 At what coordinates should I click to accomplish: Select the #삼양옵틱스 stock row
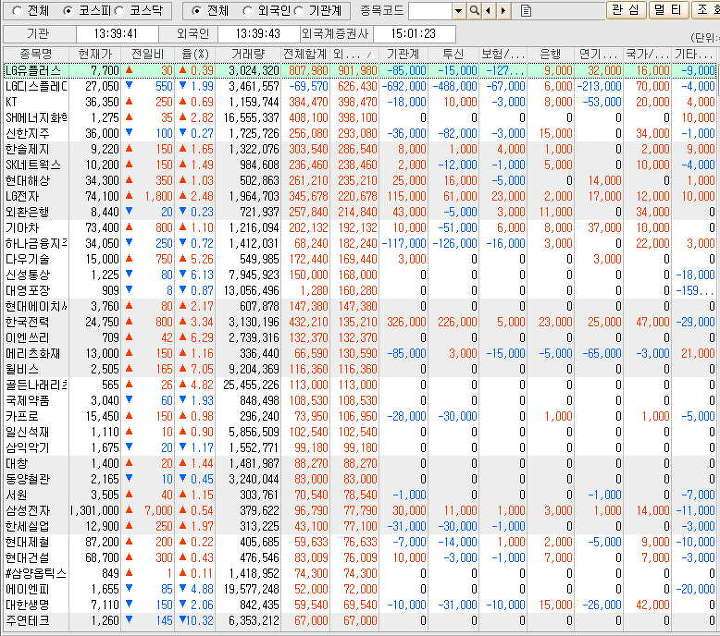[360, 574]
